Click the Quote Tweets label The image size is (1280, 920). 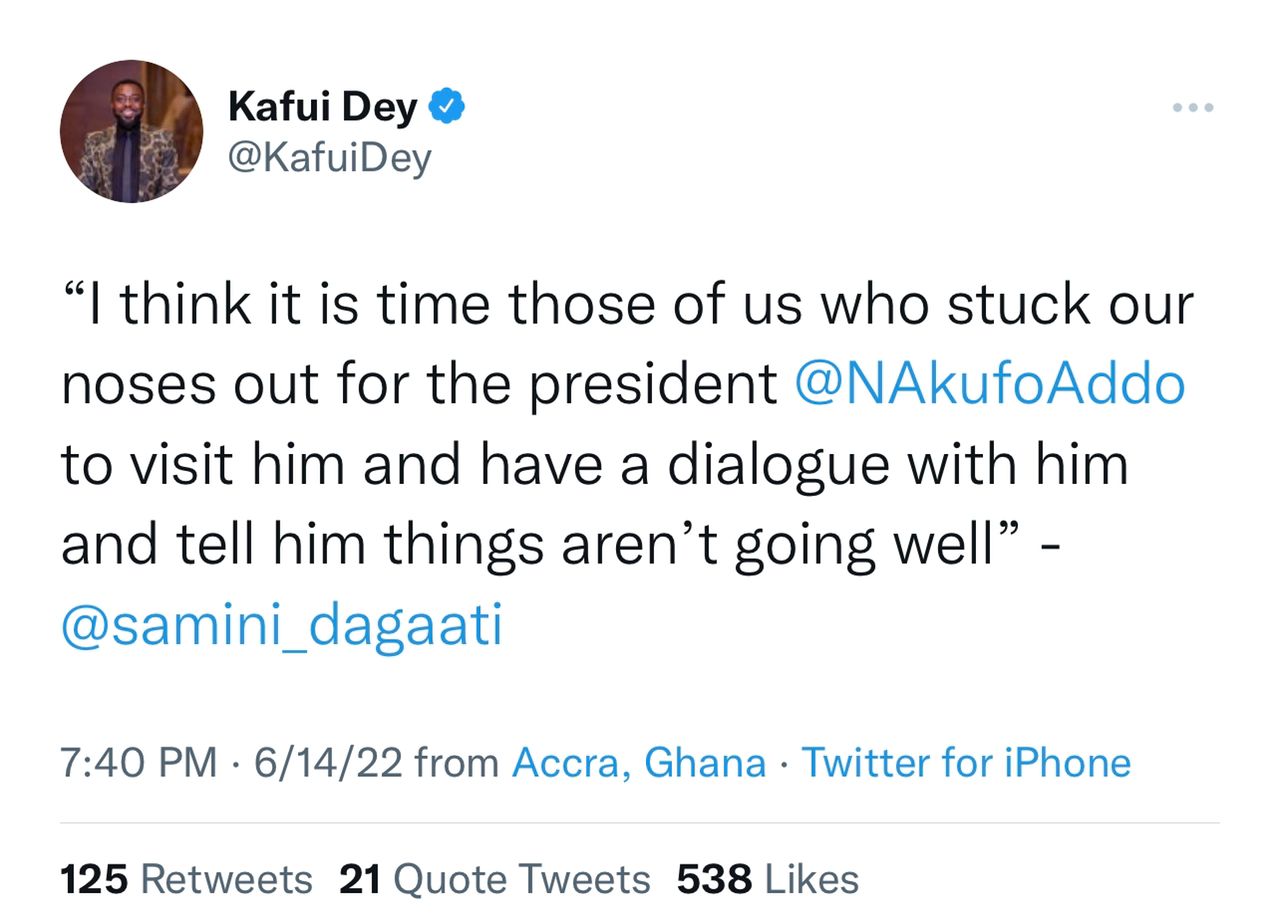522,880
